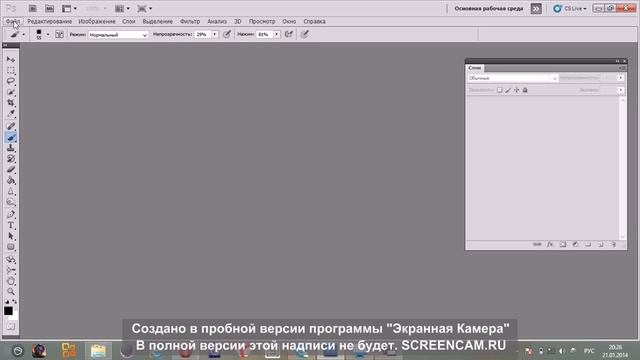The image size is (640, 360).
Task: Open the Файл menu
Action: [13, 21]
